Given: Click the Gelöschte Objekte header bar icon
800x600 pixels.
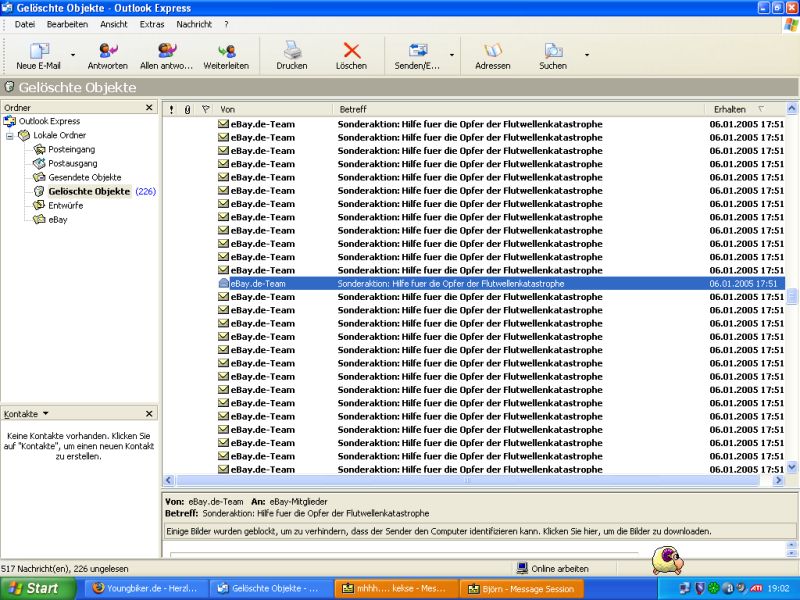Looking at the screenshot, I should point(9,87).
